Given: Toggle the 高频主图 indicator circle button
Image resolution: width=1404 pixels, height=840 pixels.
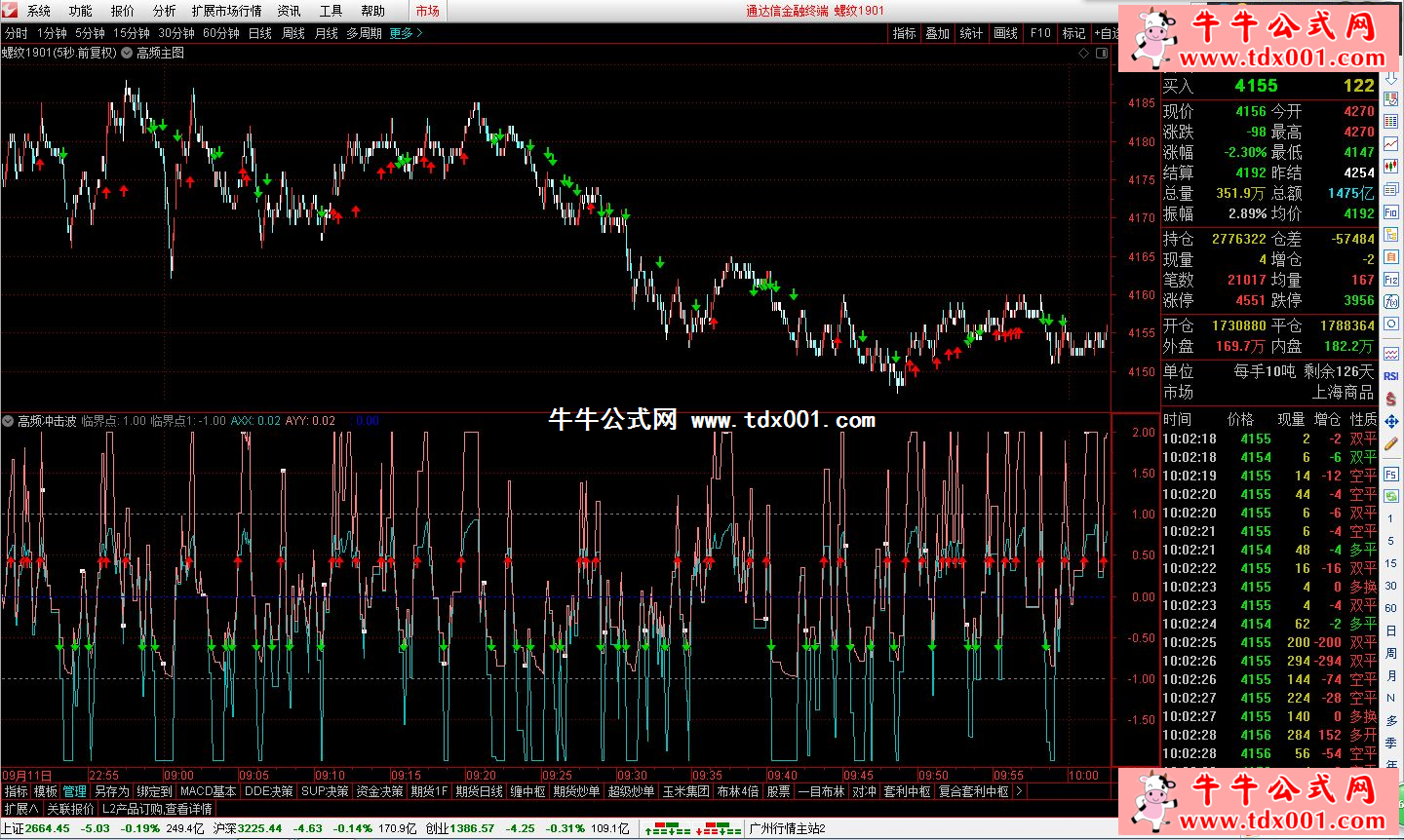Looking at the screenshot, I should pos(127,53).
